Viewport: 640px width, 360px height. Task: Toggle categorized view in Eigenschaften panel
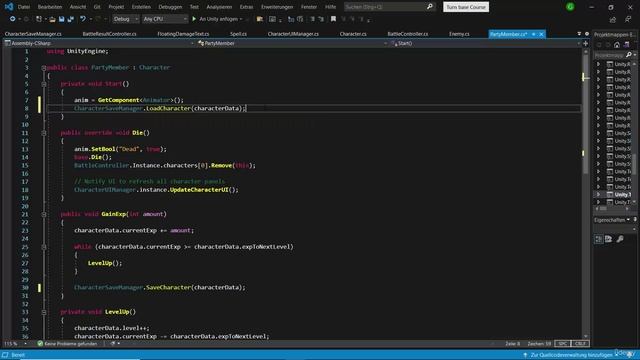click(598, 239)
